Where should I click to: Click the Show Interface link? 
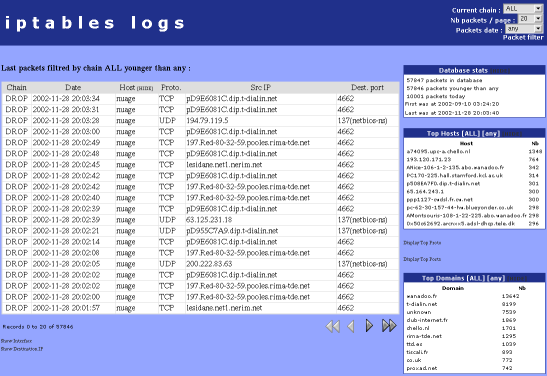tap(16, 341)
